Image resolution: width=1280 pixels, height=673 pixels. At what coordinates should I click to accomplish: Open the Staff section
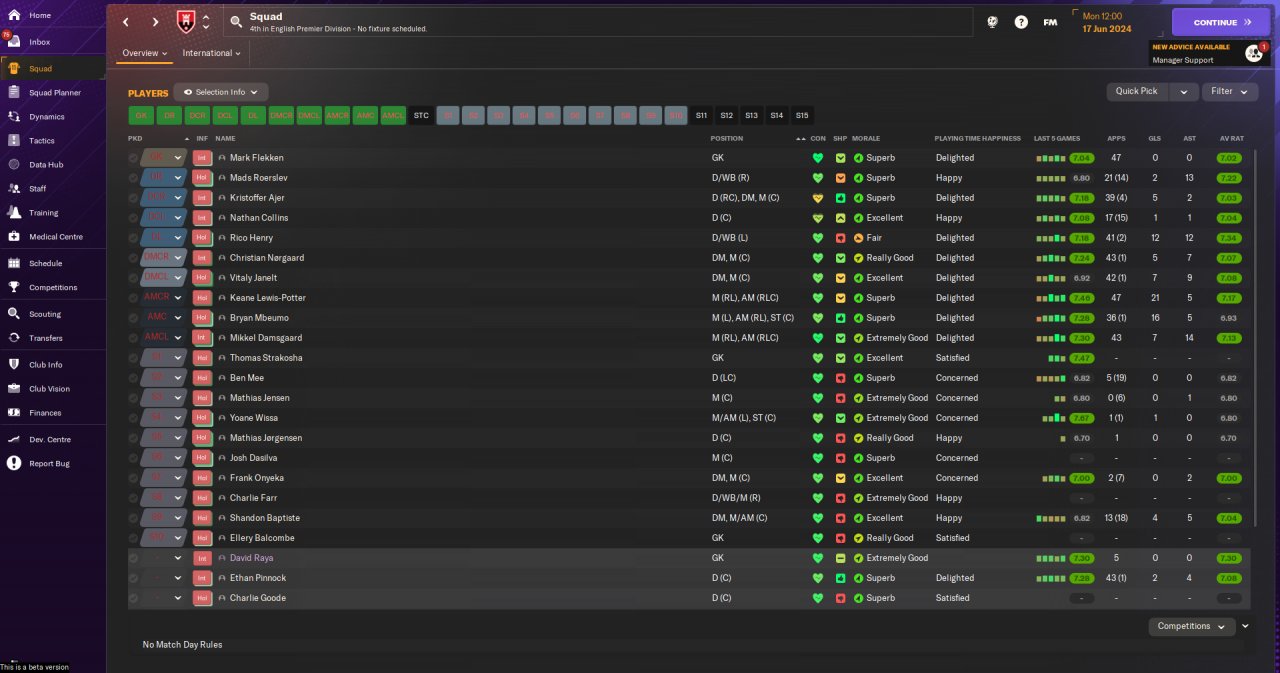coord(38,189)
